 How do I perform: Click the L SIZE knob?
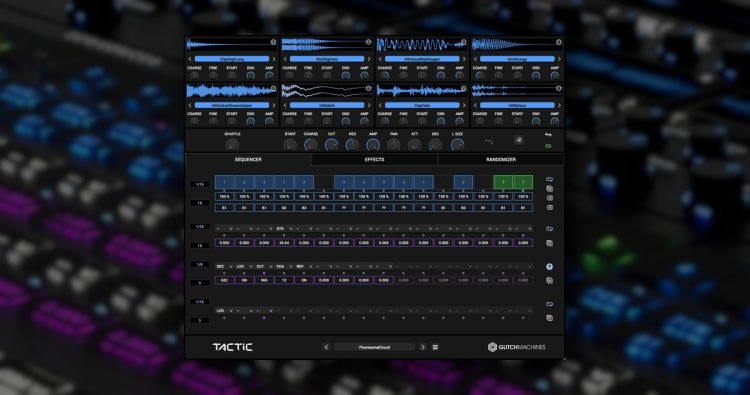[x=457, y=145]
